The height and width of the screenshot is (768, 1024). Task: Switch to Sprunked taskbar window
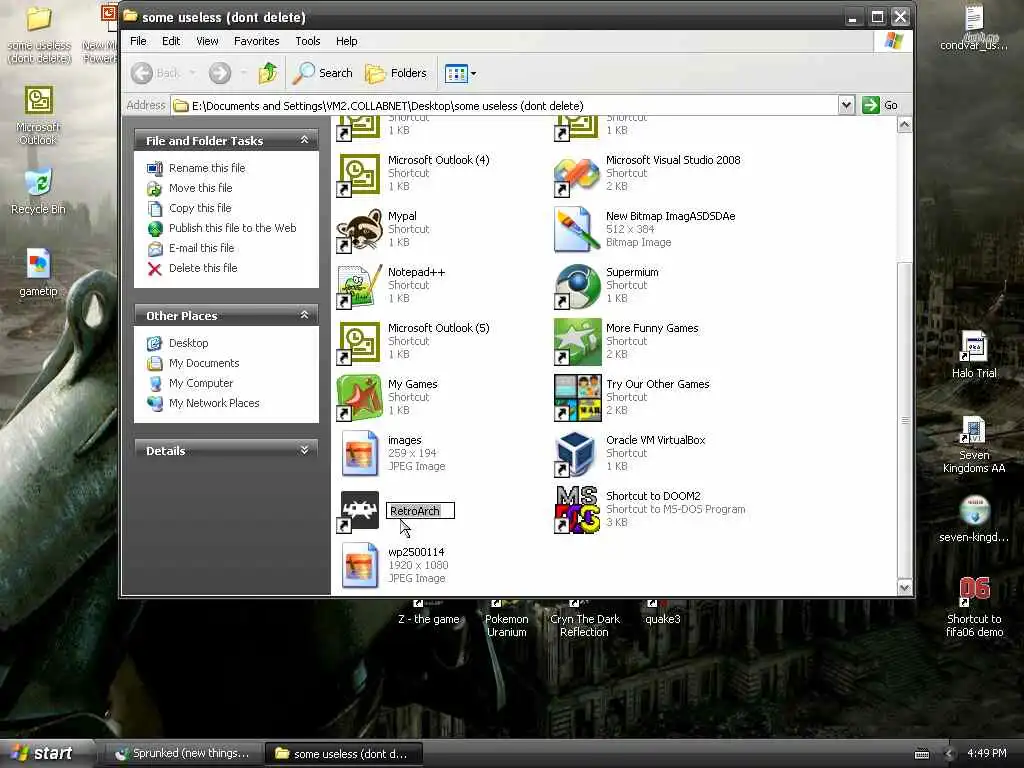[x=183, y=754]
